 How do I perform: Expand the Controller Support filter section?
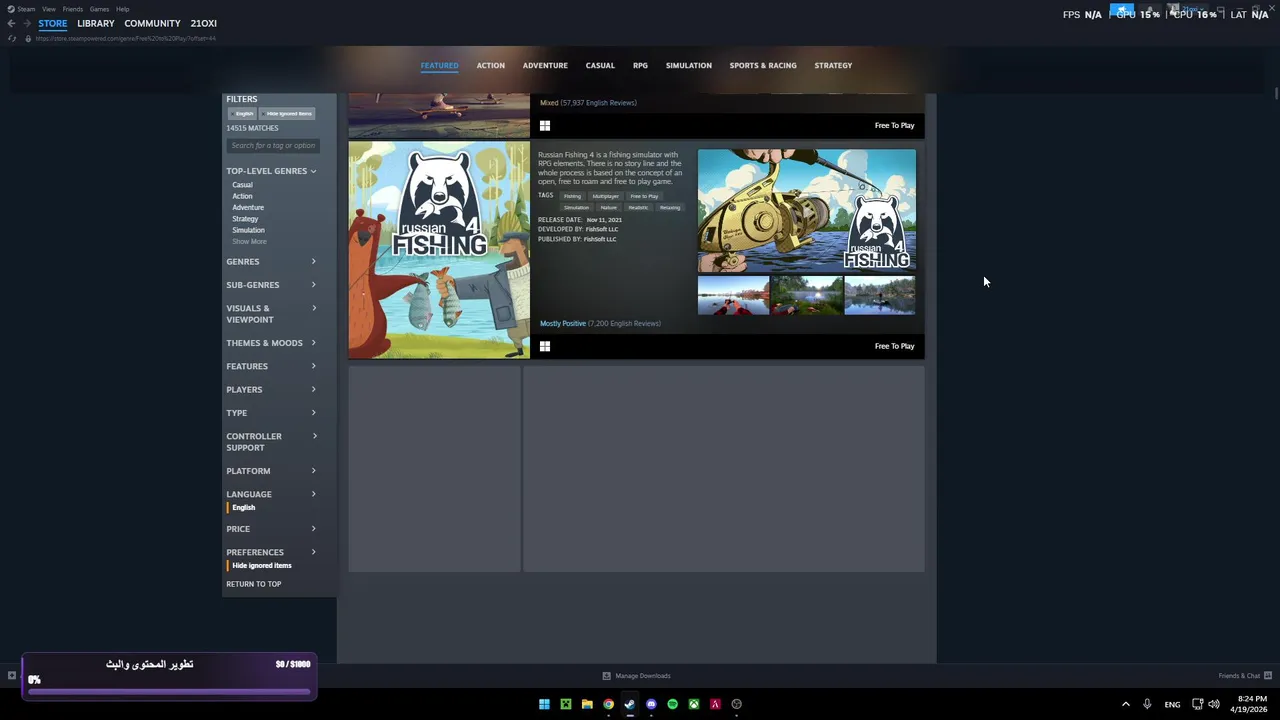point(271,442)
